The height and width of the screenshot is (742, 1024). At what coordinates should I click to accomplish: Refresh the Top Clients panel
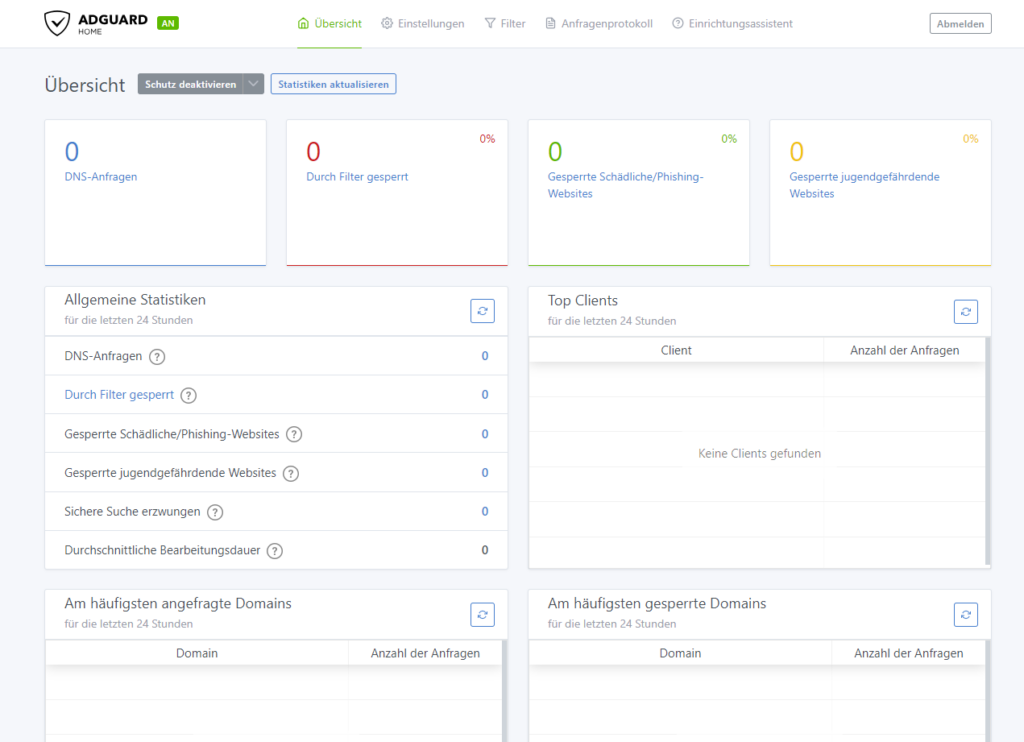tap(966, 312)
